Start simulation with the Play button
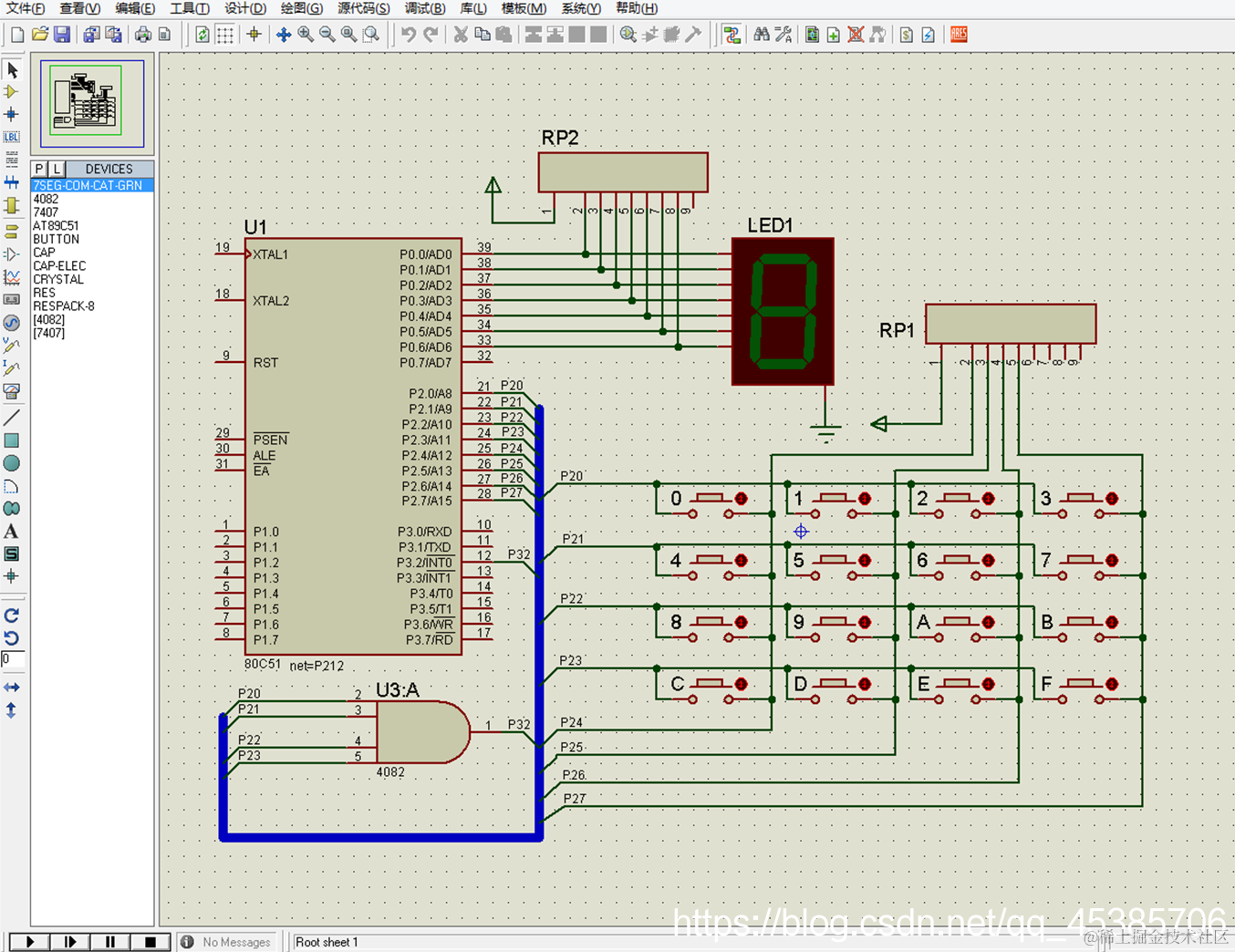Screen dimensions: 1235x952 tap(29, 942)
